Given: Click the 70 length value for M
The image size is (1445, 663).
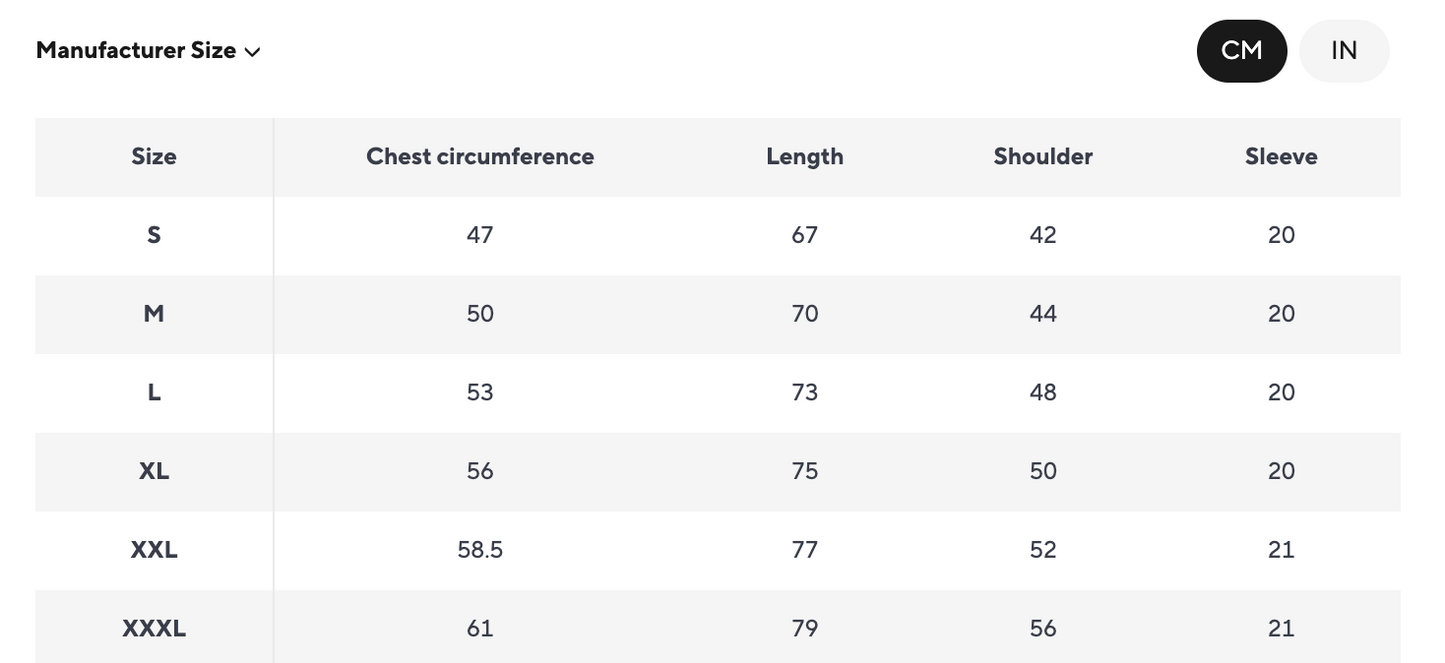Looking at the screenshot, I should [804, 314].
